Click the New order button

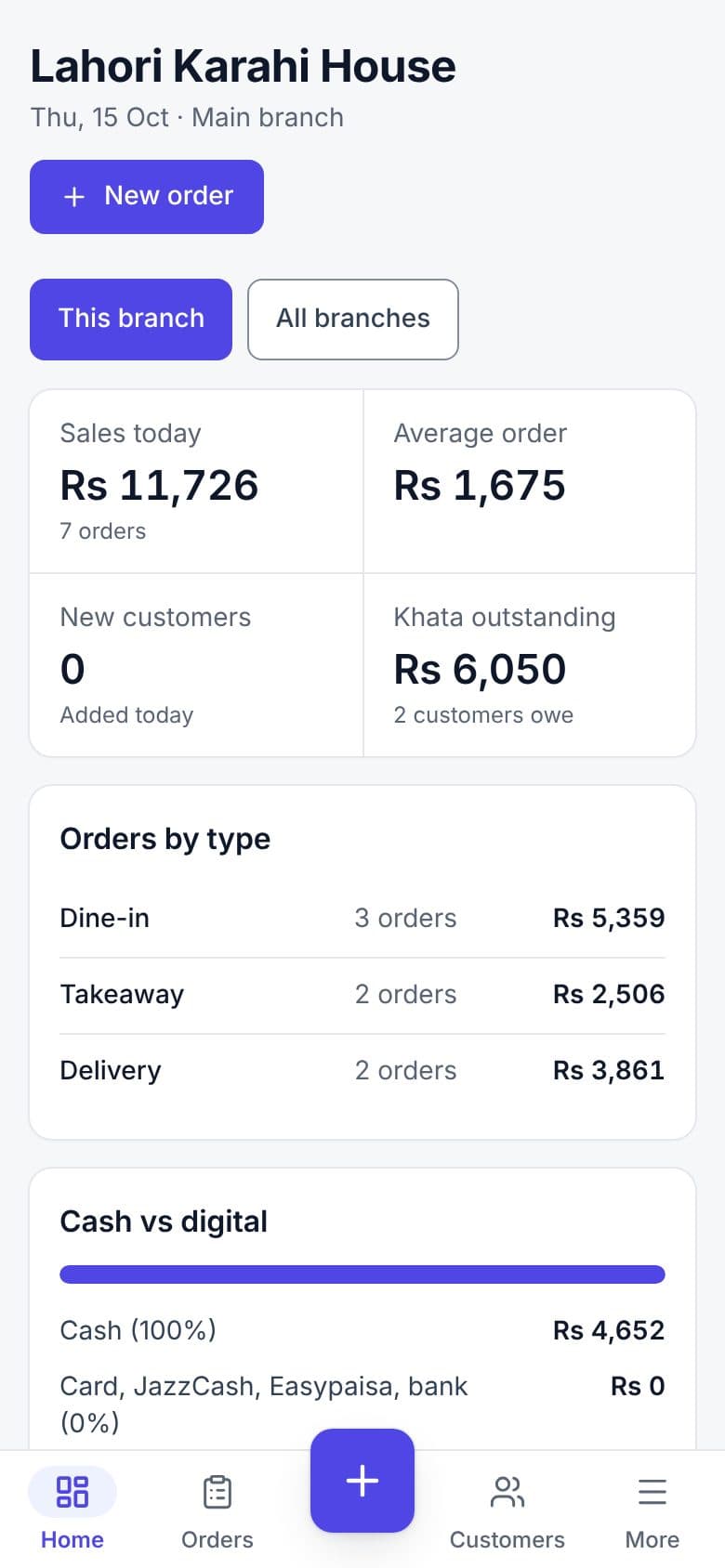point(147,197)
